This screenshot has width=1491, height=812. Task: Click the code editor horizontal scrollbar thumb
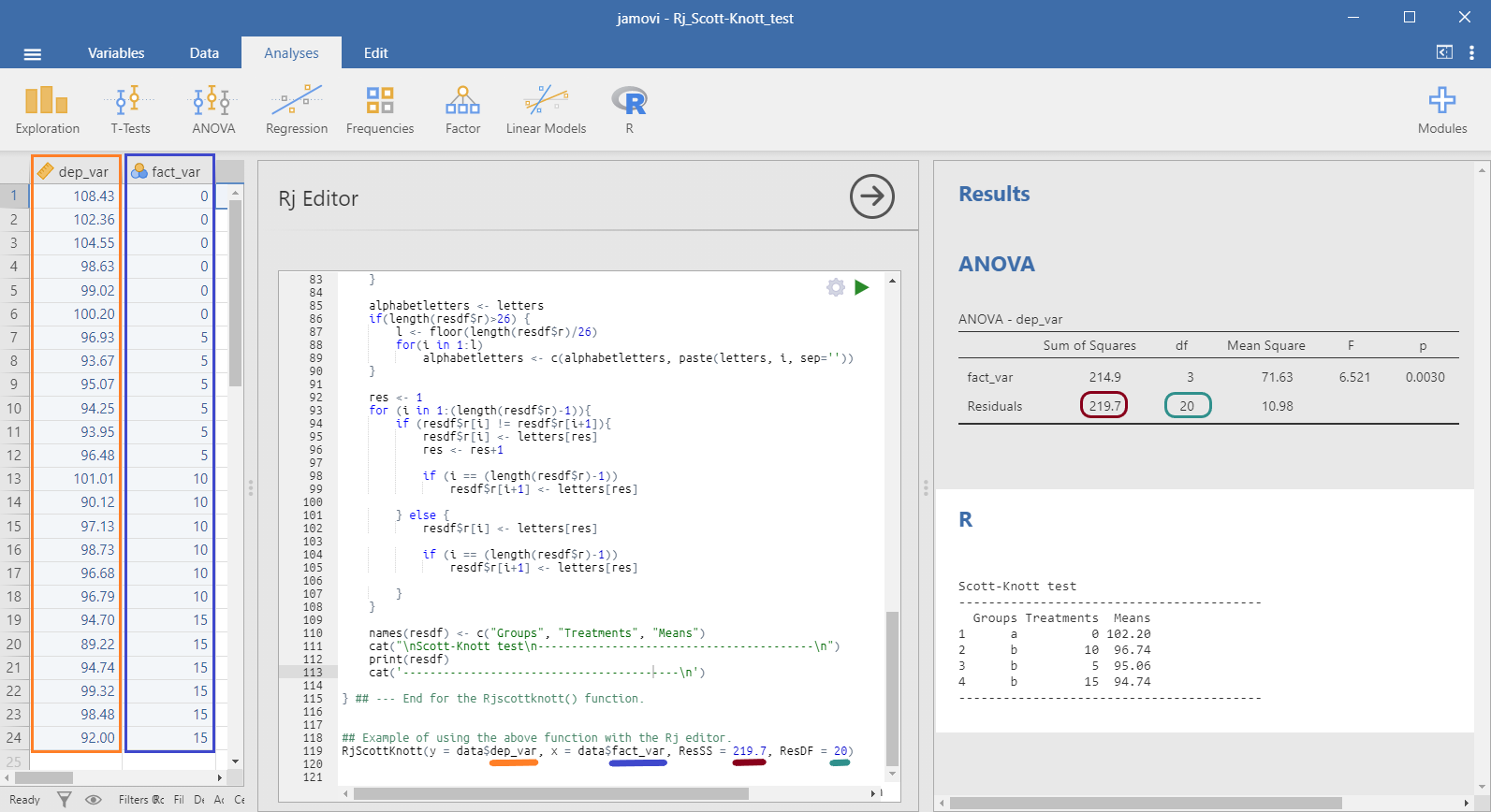(x=551, y=793)
